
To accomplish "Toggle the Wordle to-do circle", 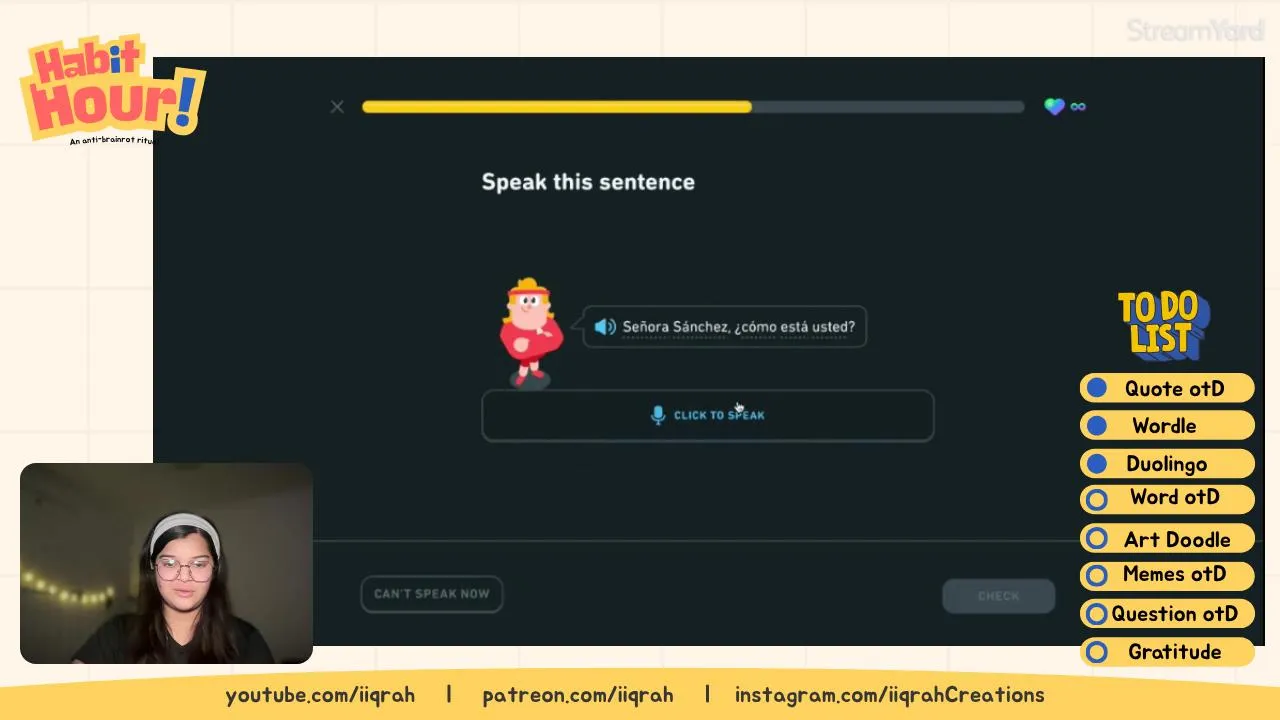I will pyautogui.click(x=1097, y=426).
